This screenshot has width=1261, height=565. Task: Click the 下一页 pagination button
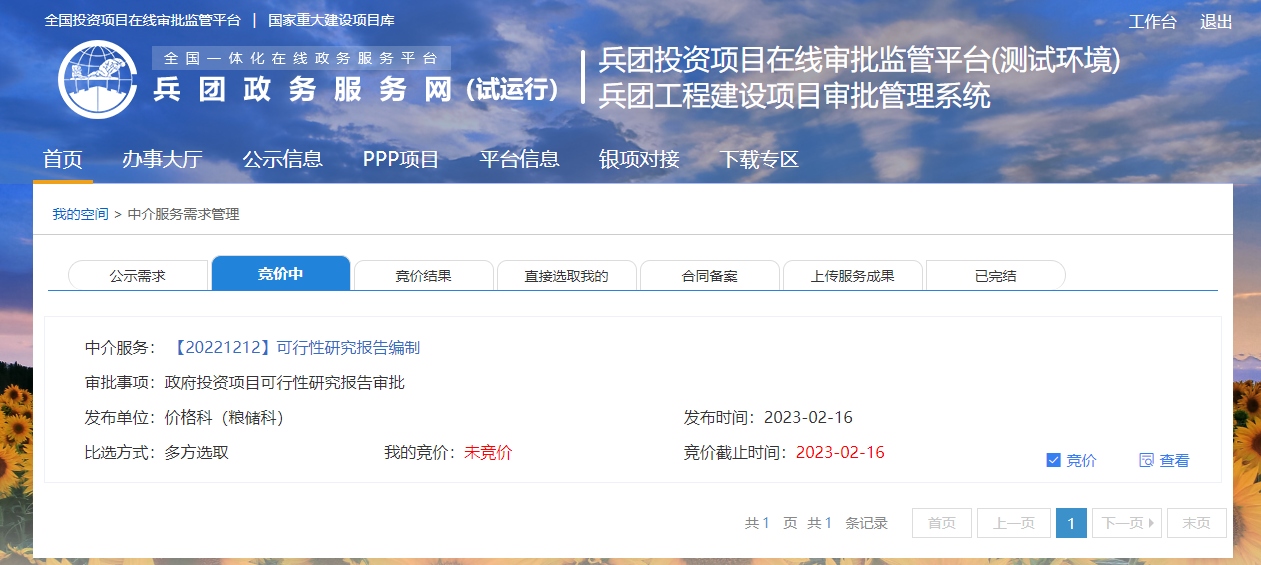[x=1127, y=523]
